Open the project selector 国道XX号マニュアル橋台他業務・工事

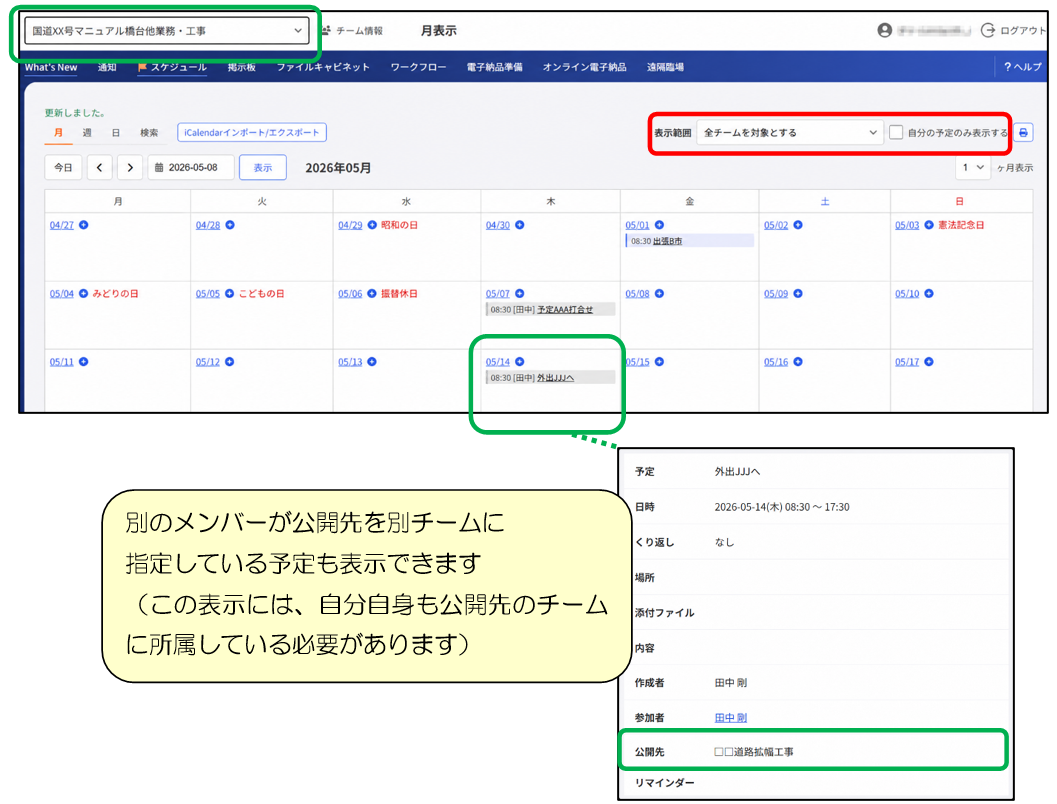[167, 31]
